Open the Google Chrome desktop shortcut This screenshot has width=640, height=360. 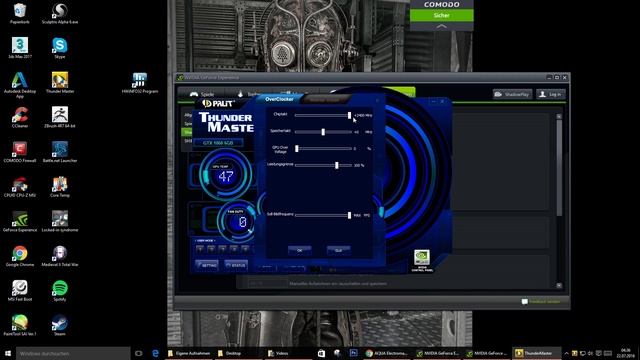click(x=20, y=256)
